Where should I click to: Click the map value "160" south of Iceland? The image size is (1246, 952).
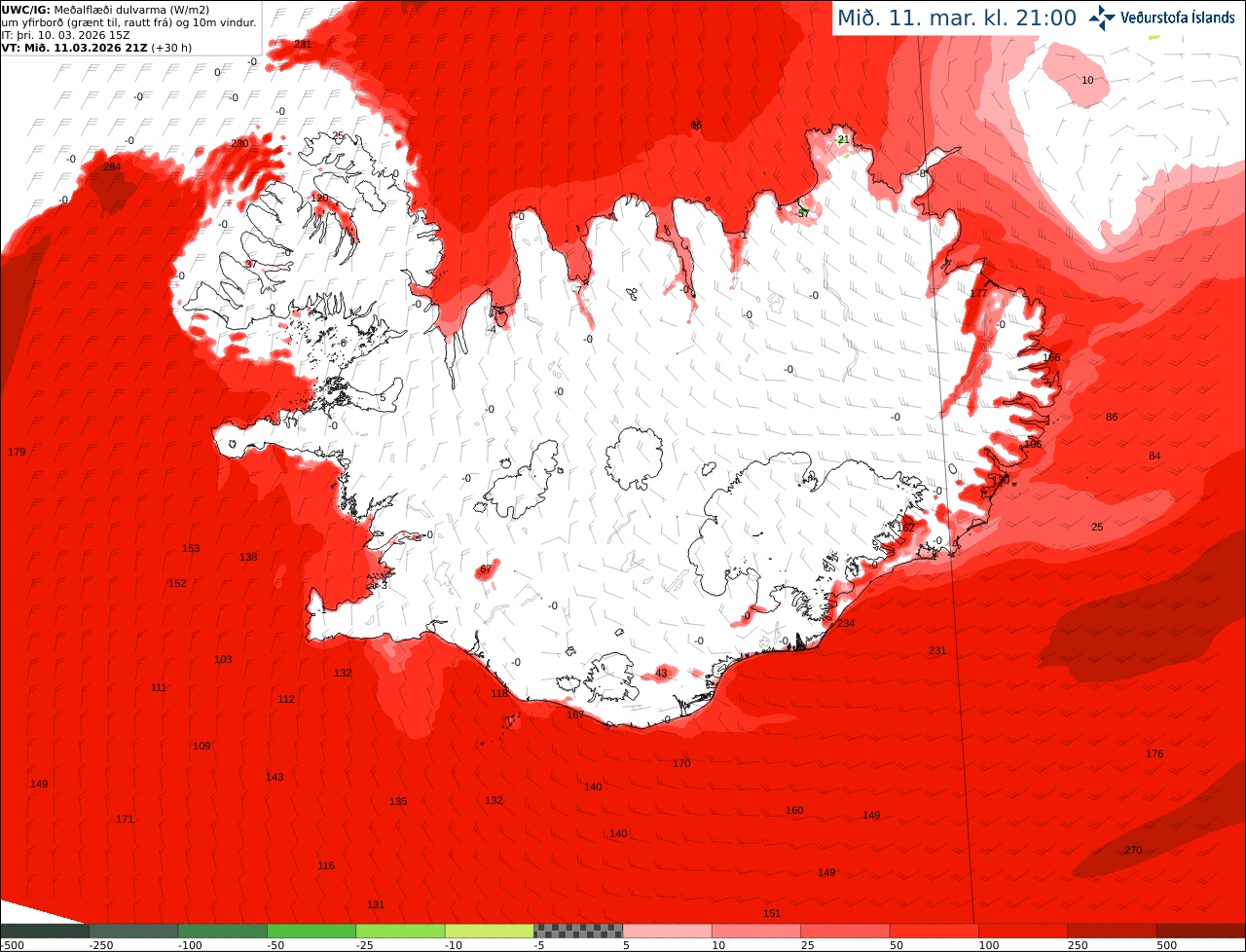click(794, 810)
